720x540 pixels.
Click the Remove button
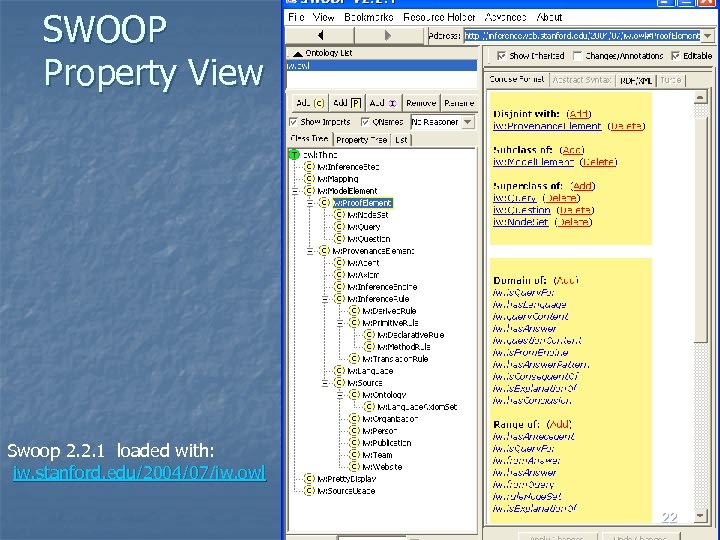(x=421, y=103)
